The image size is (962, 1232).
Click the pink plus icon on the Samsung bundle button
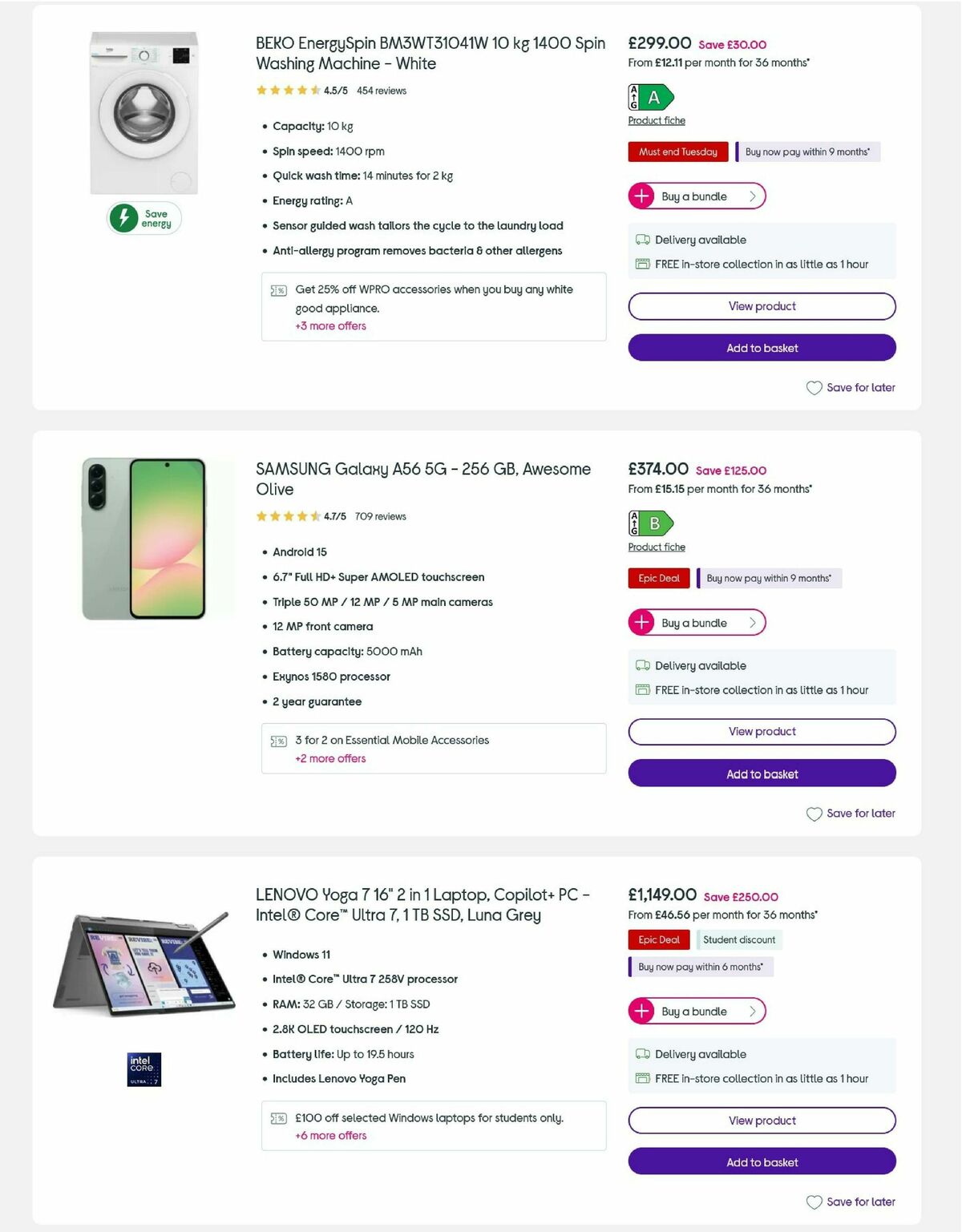click(641, 622)
